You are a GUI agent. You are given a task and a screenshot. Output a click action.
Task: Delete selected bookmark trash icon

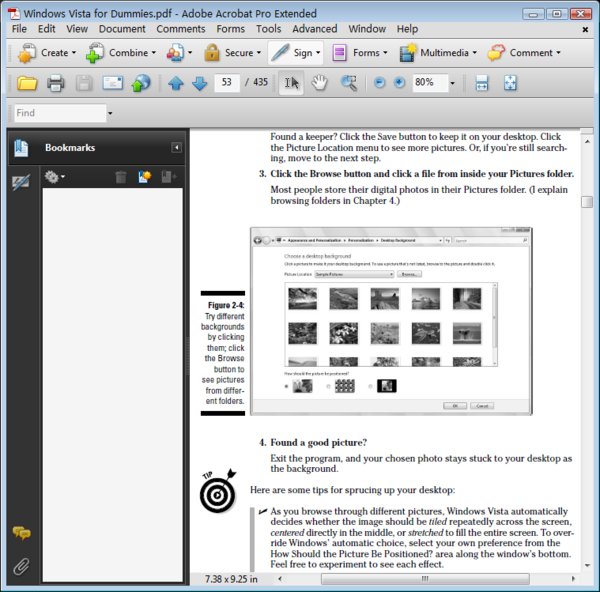(121, 177)
